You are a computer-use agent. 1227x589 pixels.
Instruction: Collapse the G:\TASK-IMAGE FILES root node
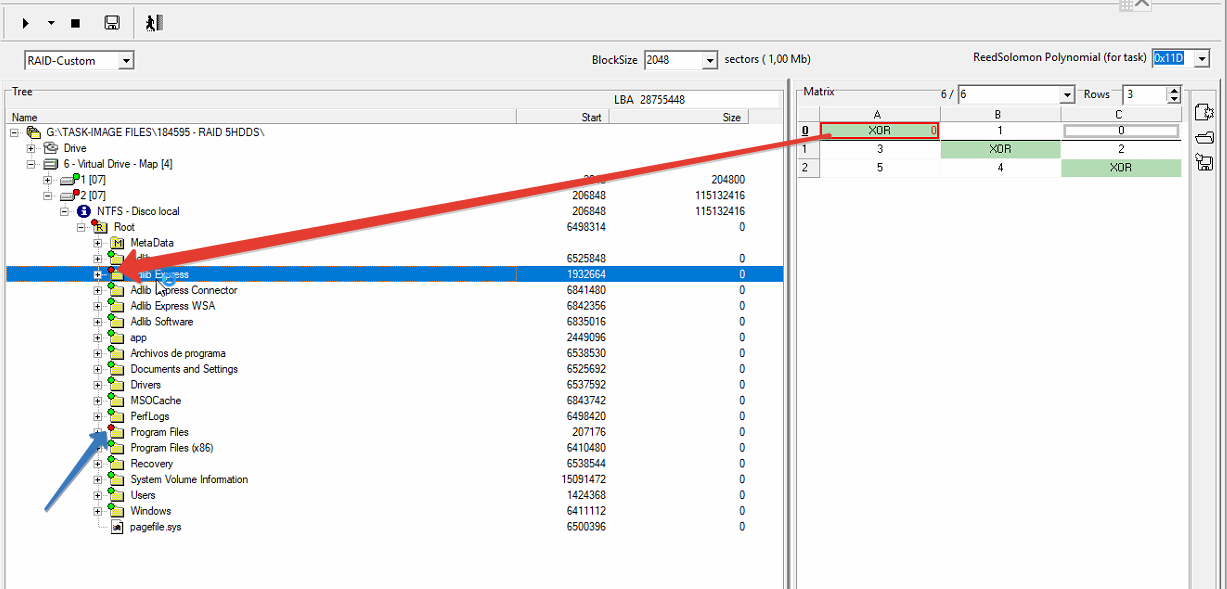click(x=15, y=132)
